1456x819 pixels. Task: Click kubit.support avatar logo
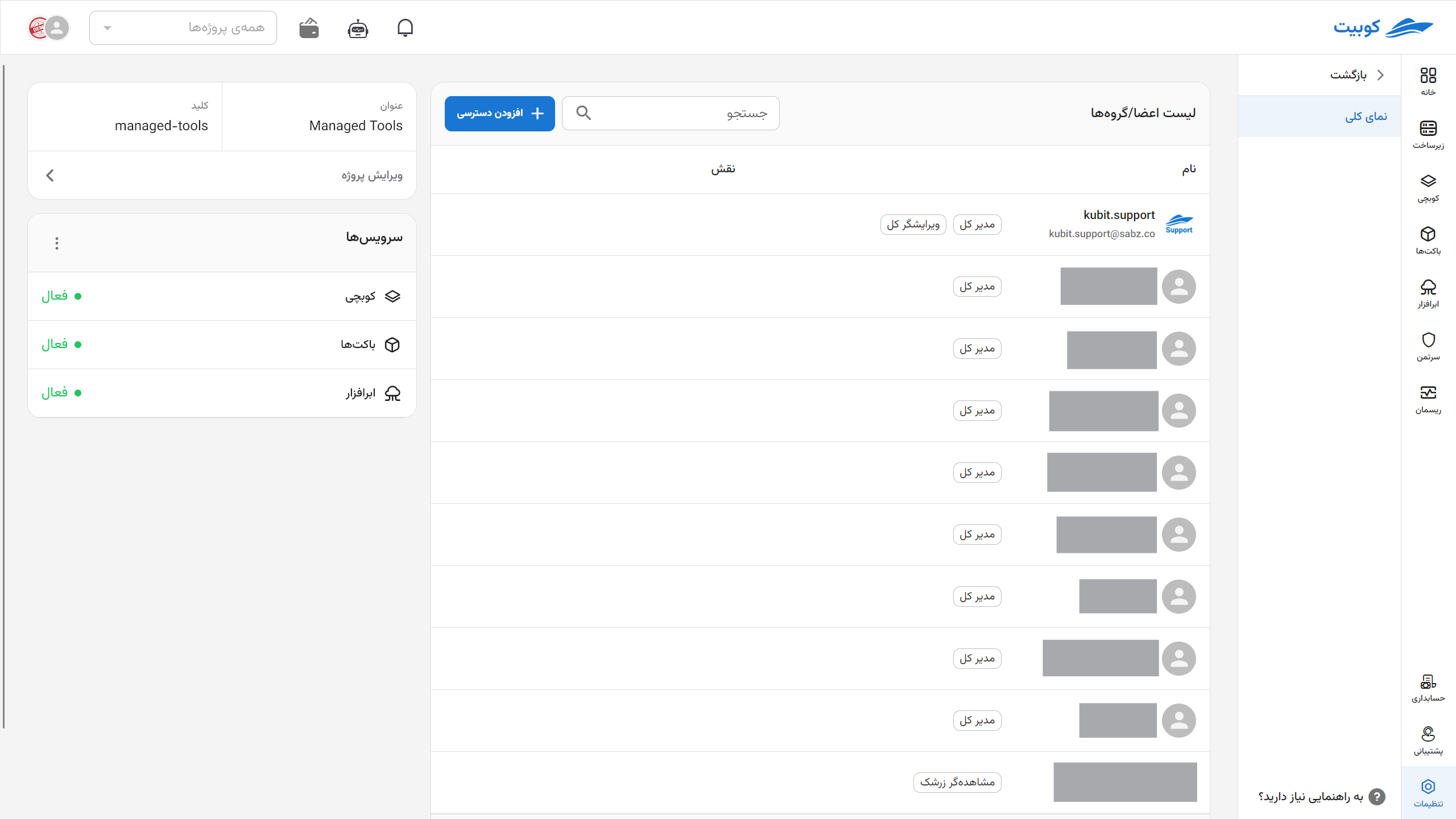[1179, 224]
